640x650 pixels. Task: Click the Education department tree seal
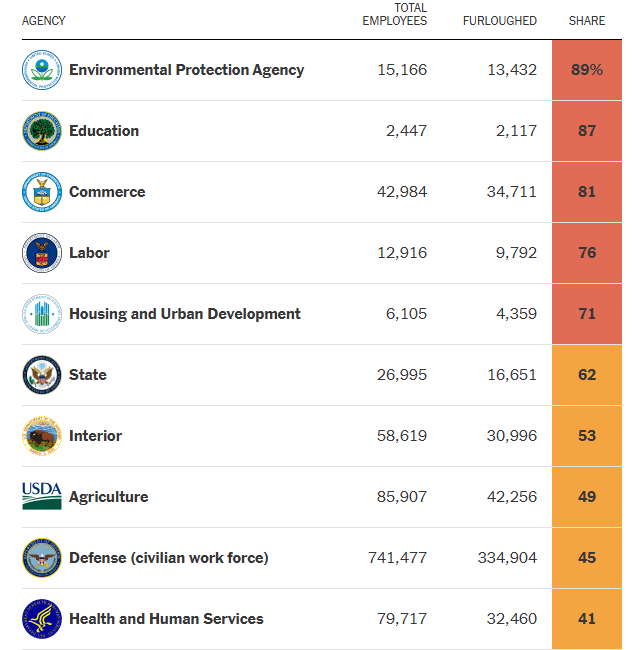pyautogui.click(x=42, y=131)
